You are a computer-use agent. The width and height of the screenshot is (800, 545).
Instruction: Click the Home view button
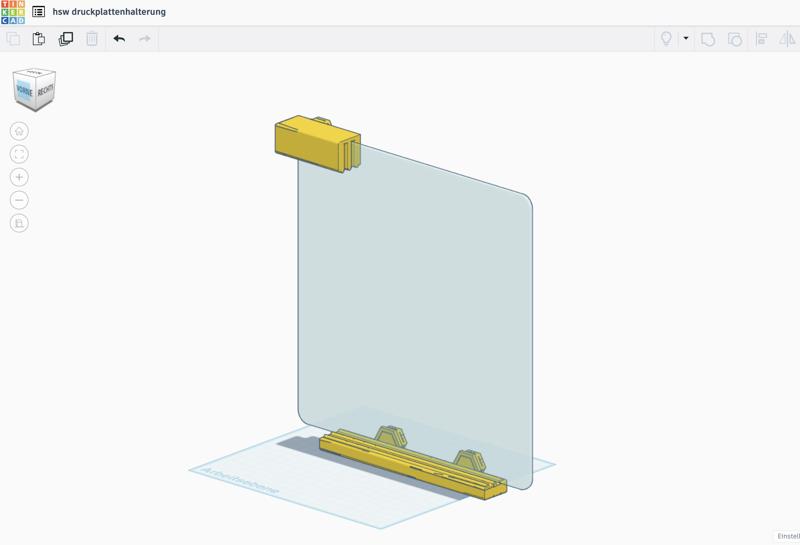[19, 131]
